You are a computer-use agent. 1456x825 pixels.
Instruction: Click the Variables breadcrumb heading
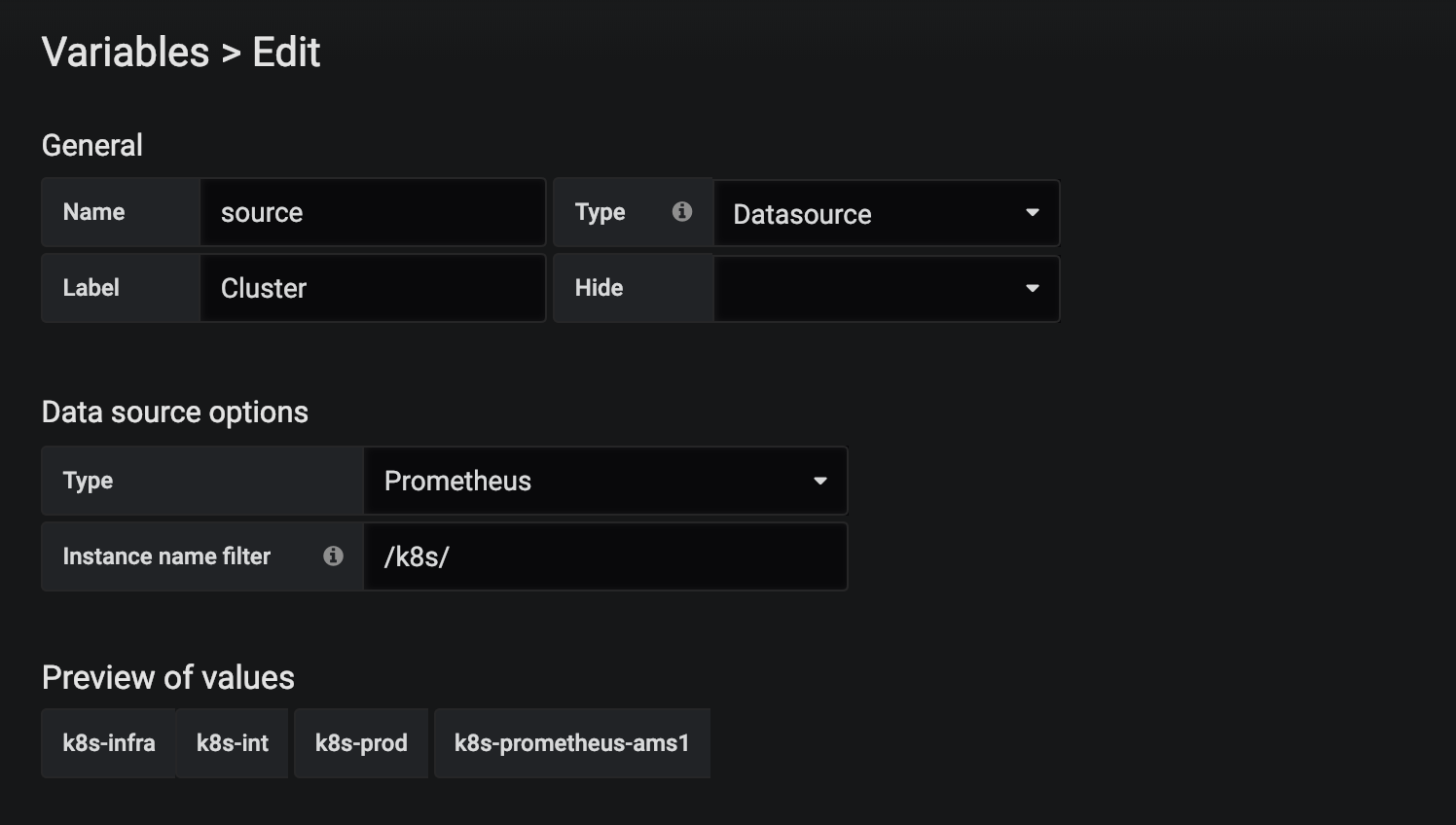click(x=126, y=53)
